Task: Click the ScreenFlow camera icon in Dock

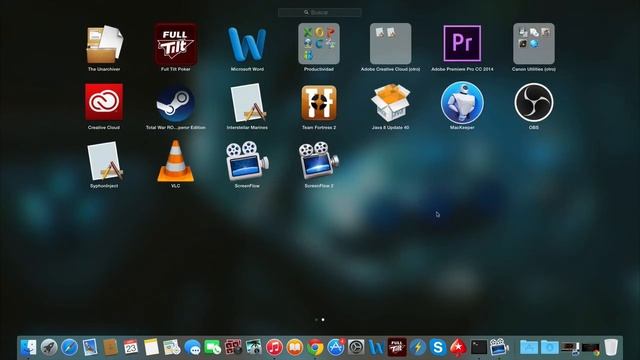Action: 500,347
